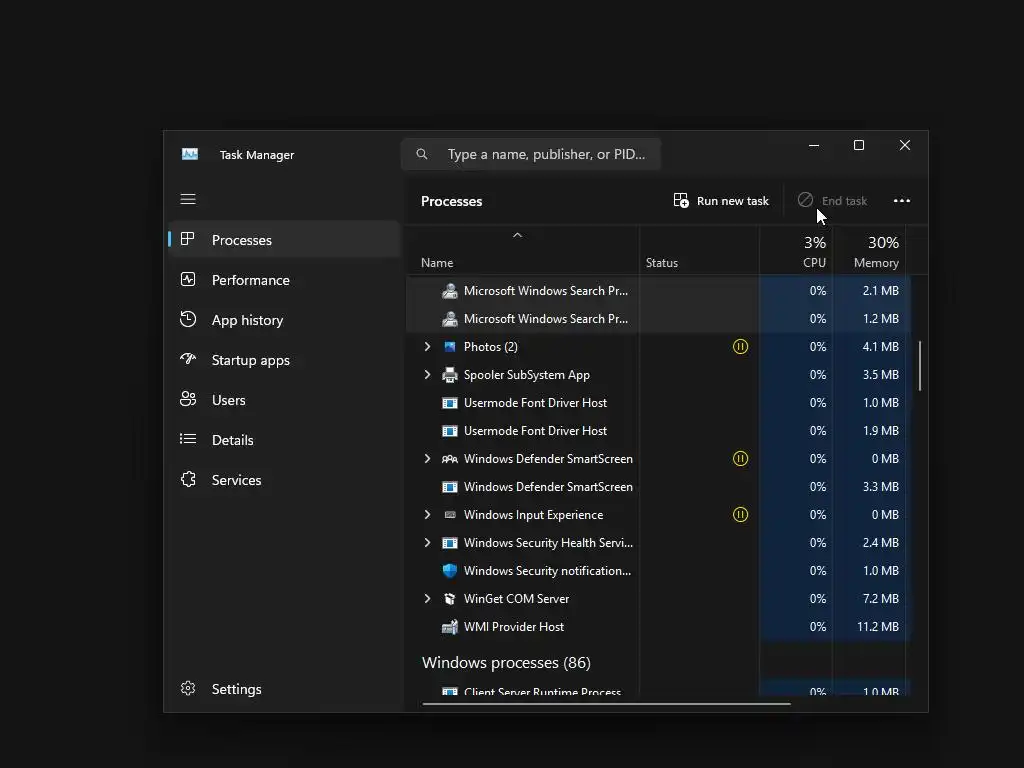Click the End task prohibited icon
Screen dimensions: 1024x768
tap(805, 200)
